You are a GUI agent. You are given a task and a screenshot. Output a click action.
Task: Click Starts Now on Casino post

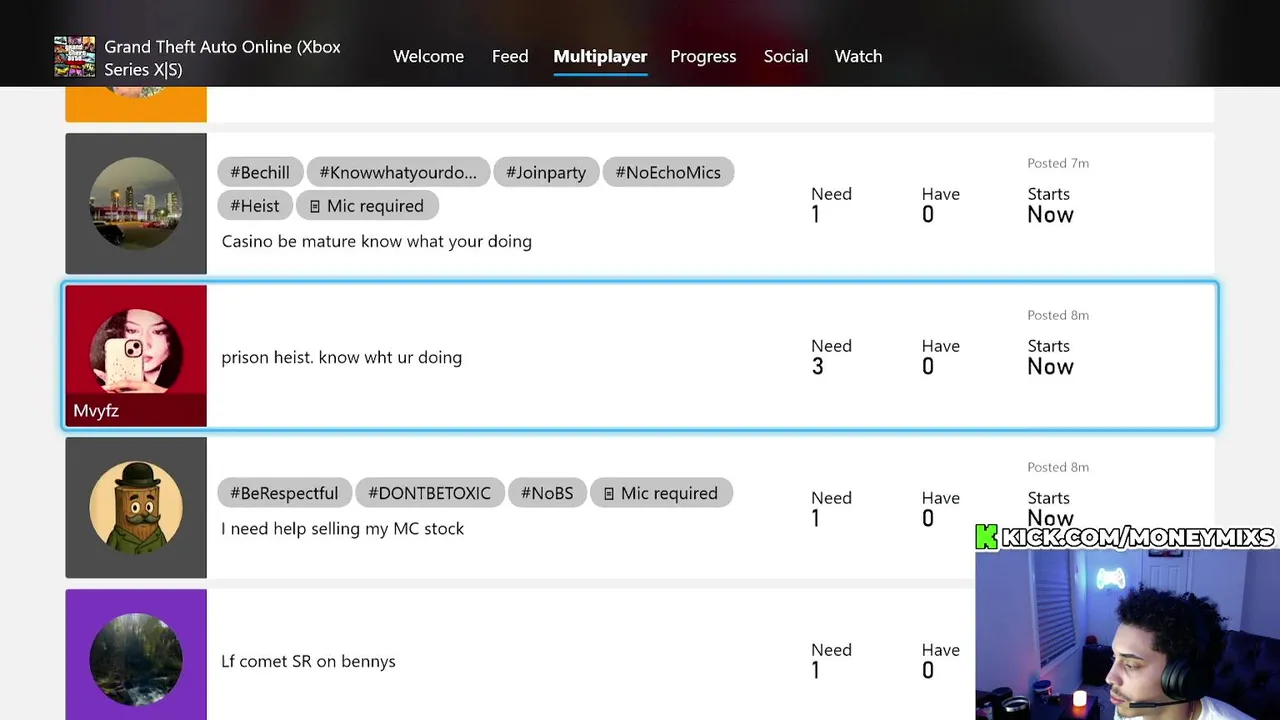pos(1050,205)
